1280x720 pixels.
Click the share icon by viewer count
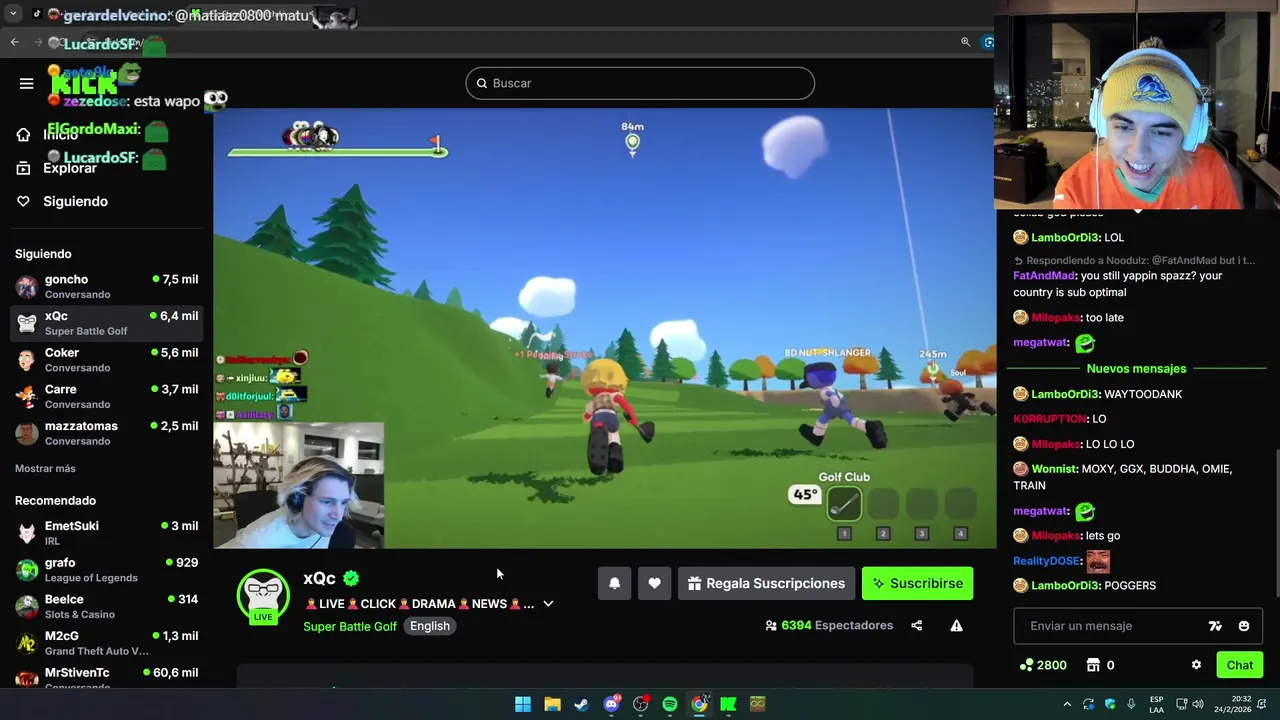917,626
